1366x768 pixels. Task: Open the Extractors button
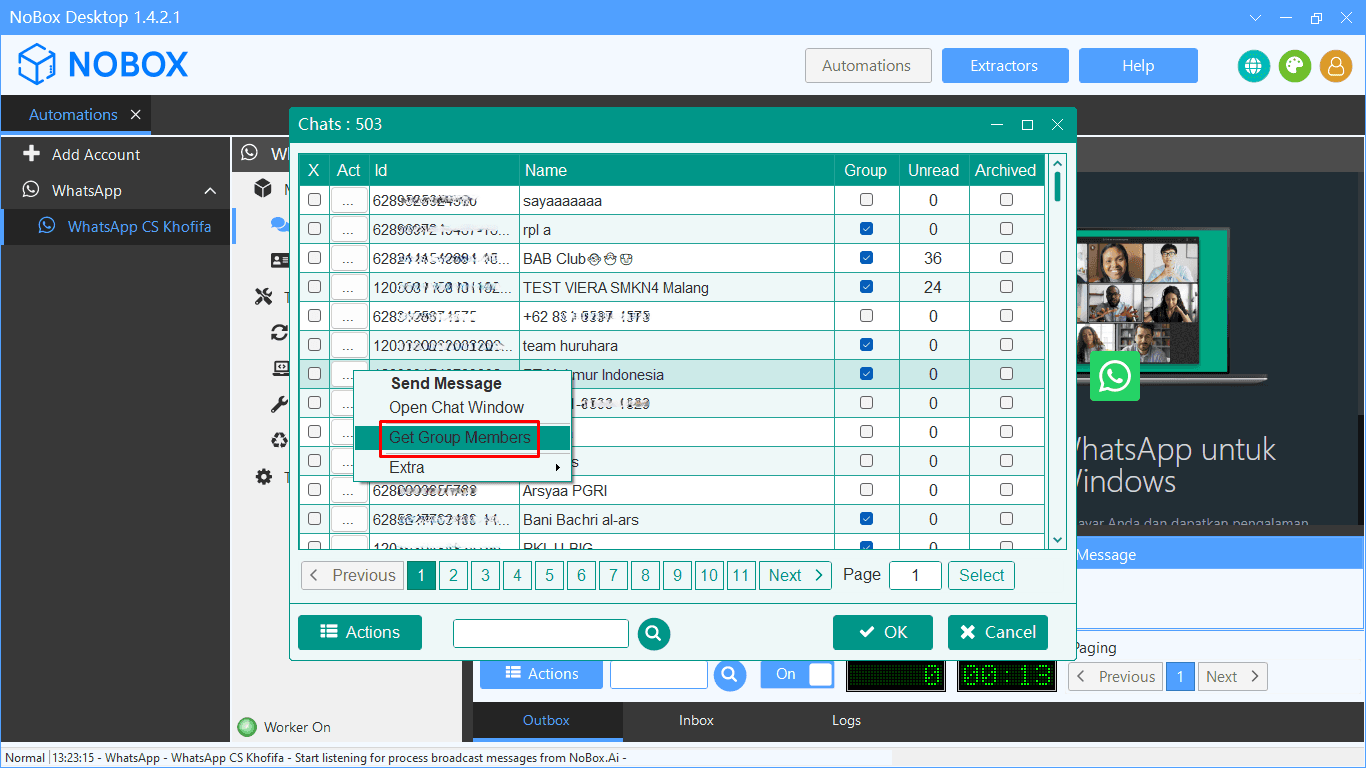[1004, 65]
